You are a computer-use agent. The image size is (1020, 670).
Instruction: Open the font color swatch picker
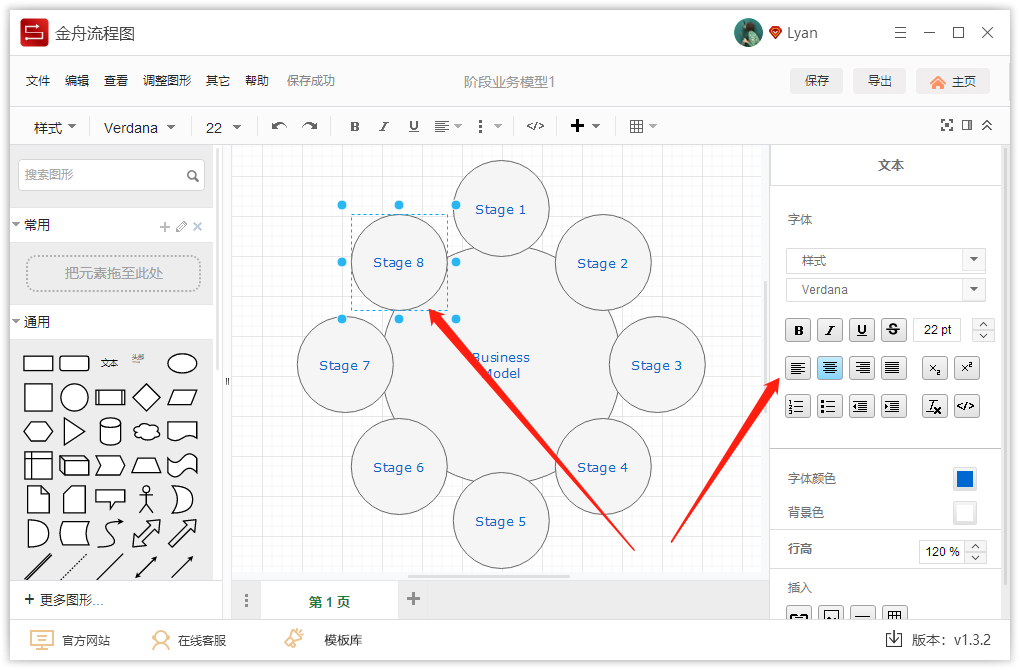pyautogui.click(x=964, y=479)
